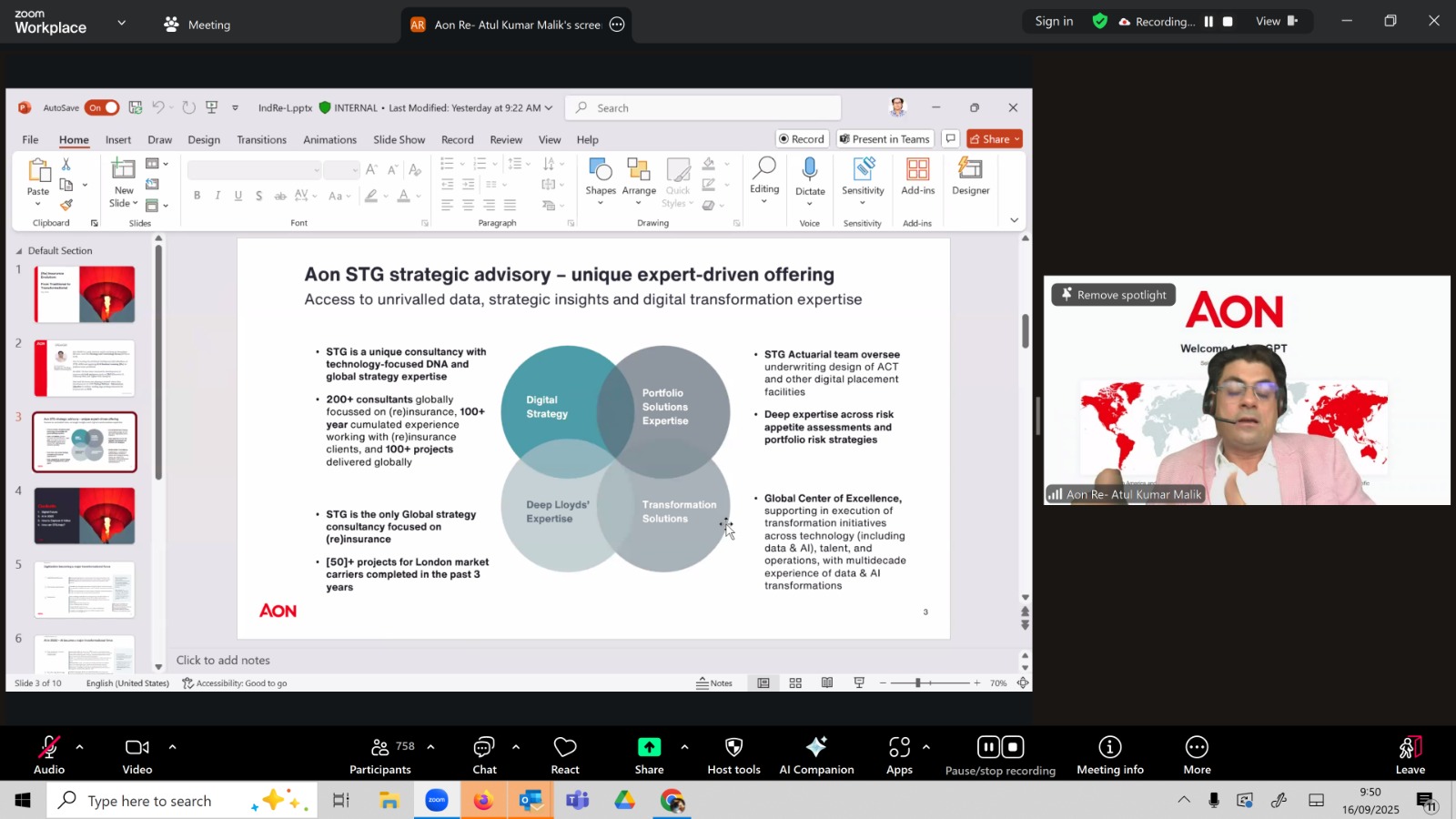This screenshot has width=1456, height=819.
Task: Click the React heart icon
Action: pyautogui.click(x=565, y=754)
